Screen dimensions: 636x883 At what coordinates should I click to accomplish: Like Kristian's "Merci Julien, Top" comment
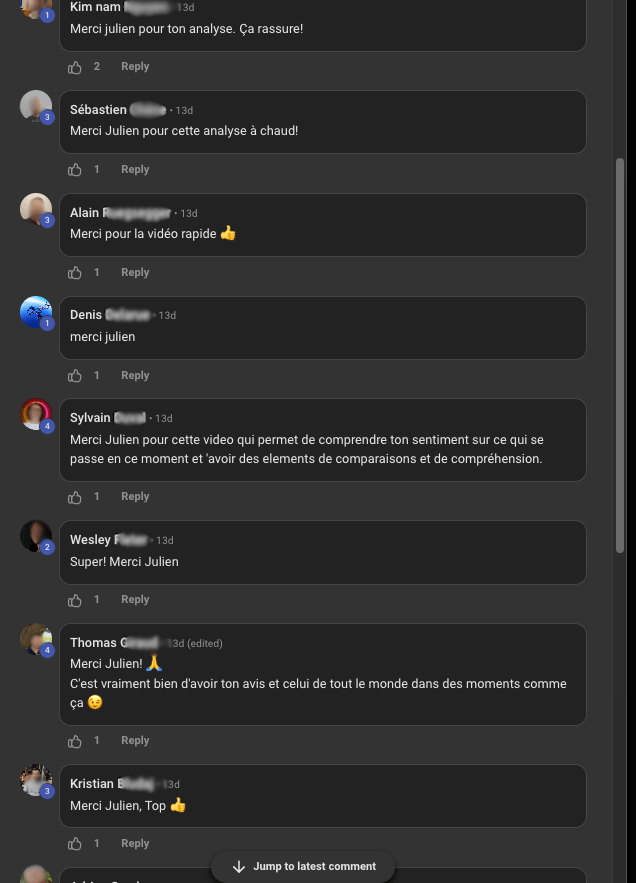coord(75,844)
